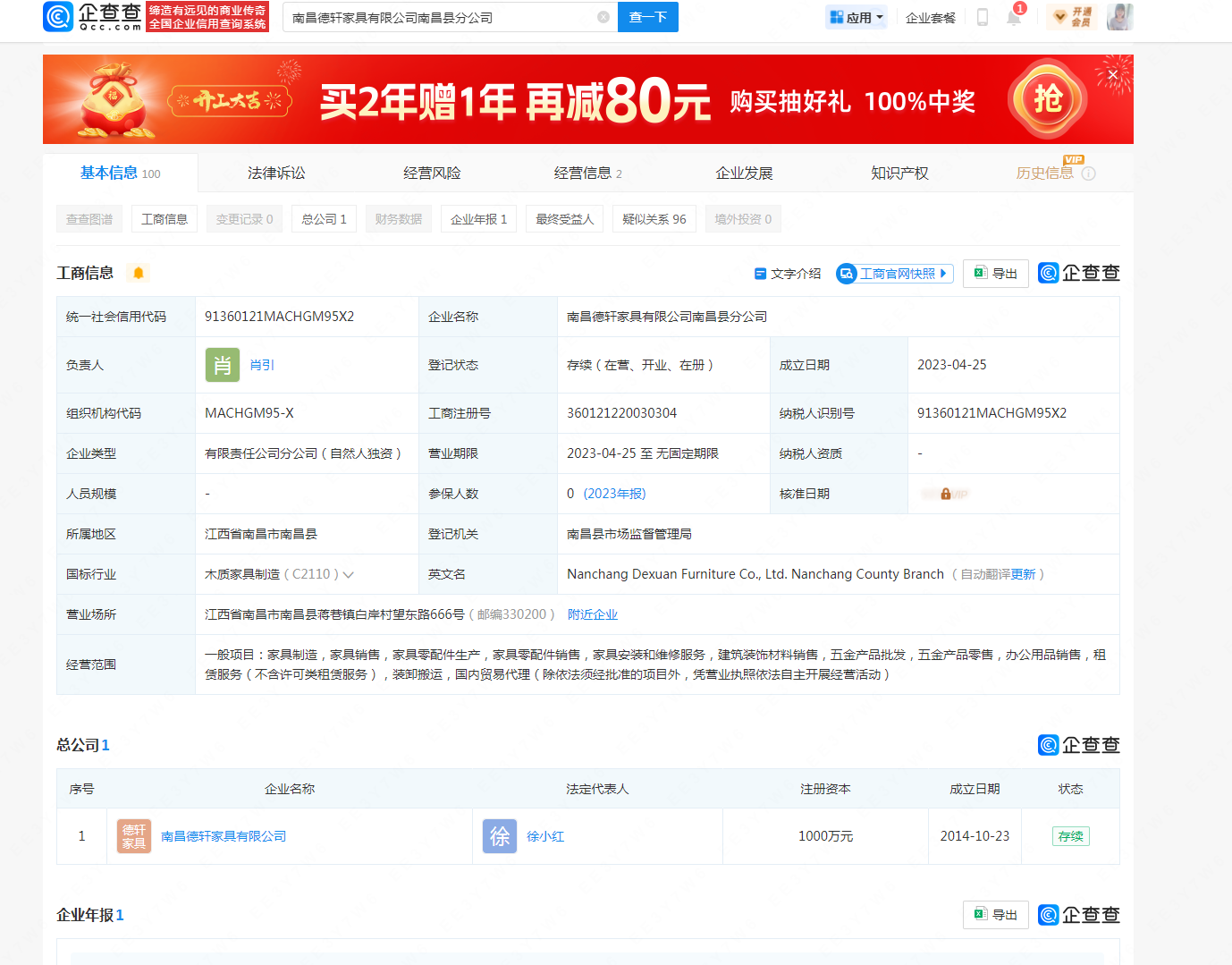Viewport: 1232px width, 965px height.
Task: Click the 抢 button on the banner
Action: [1048, 99]
